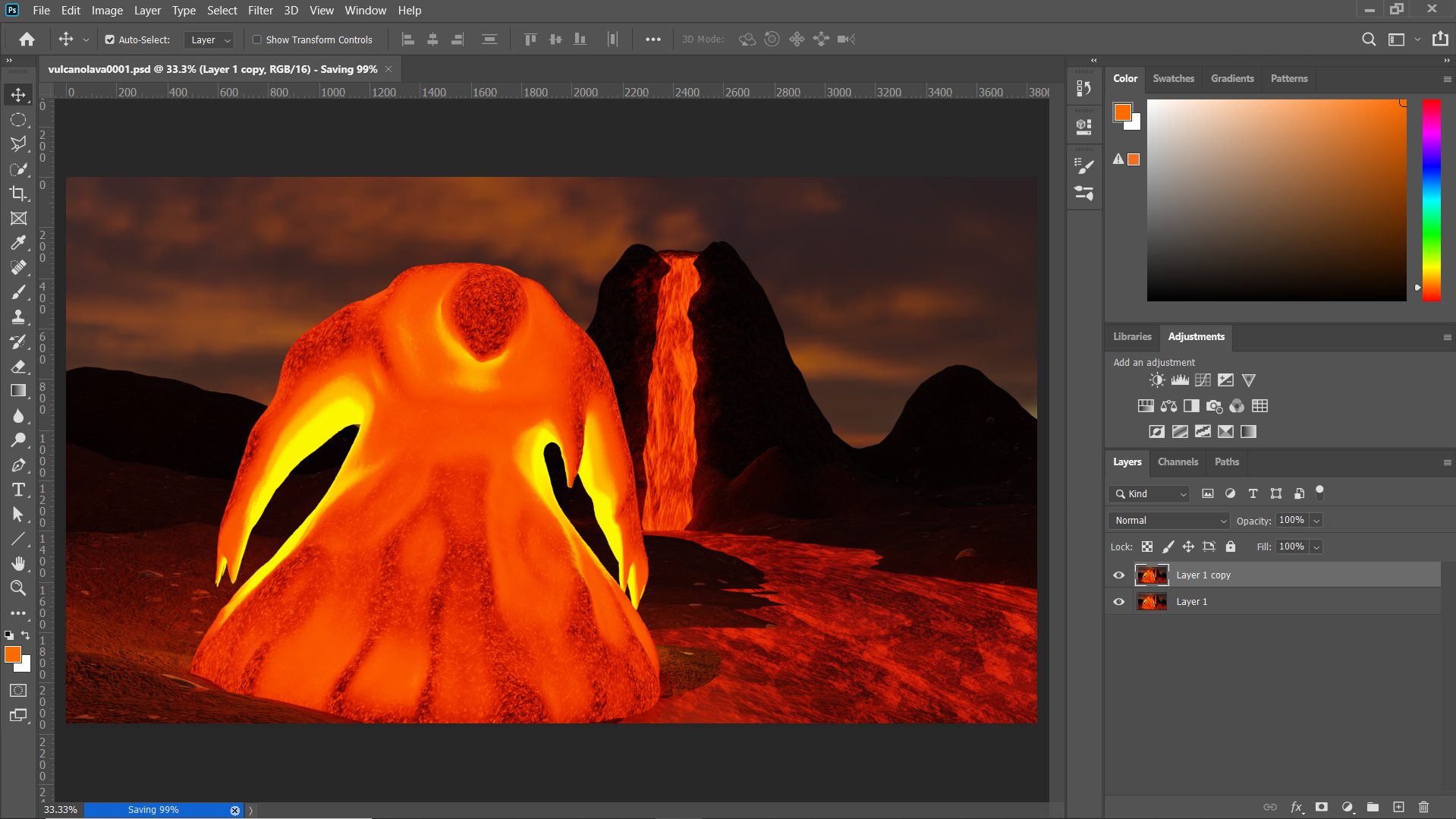Open the Color panel flyout menu

point(1447,79)
